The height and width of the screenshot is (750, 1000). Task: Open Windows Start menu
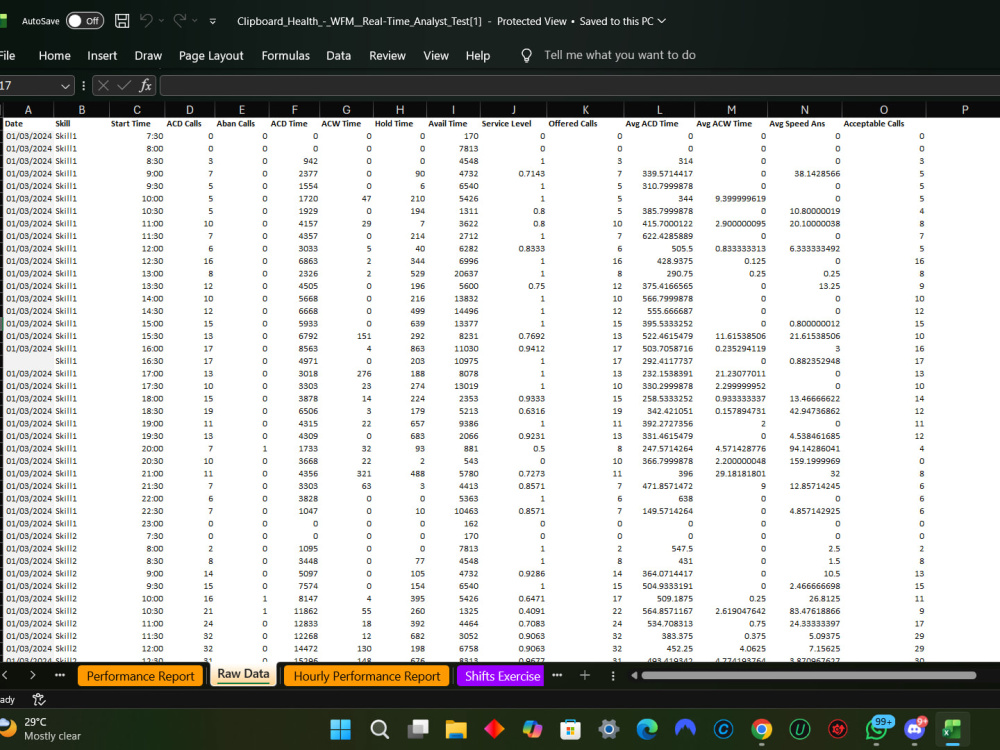click(x=341, y=729)
